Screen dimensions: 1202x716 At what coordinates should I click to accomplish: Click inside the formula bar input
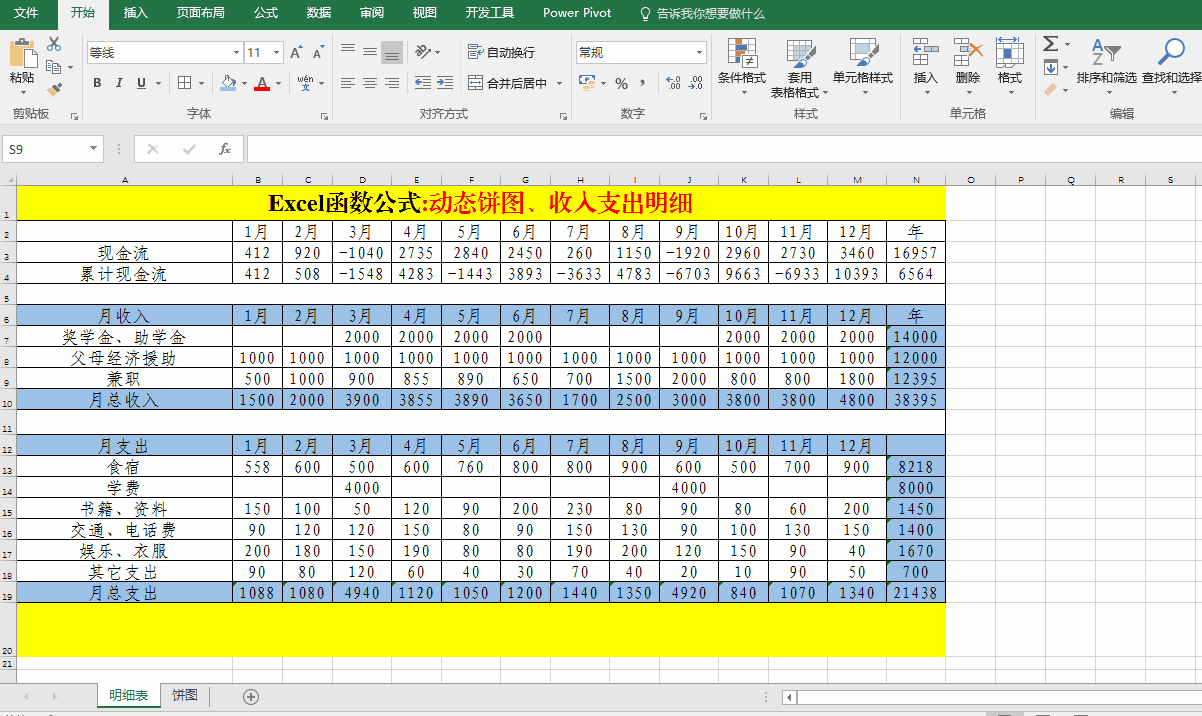[700, 149]
